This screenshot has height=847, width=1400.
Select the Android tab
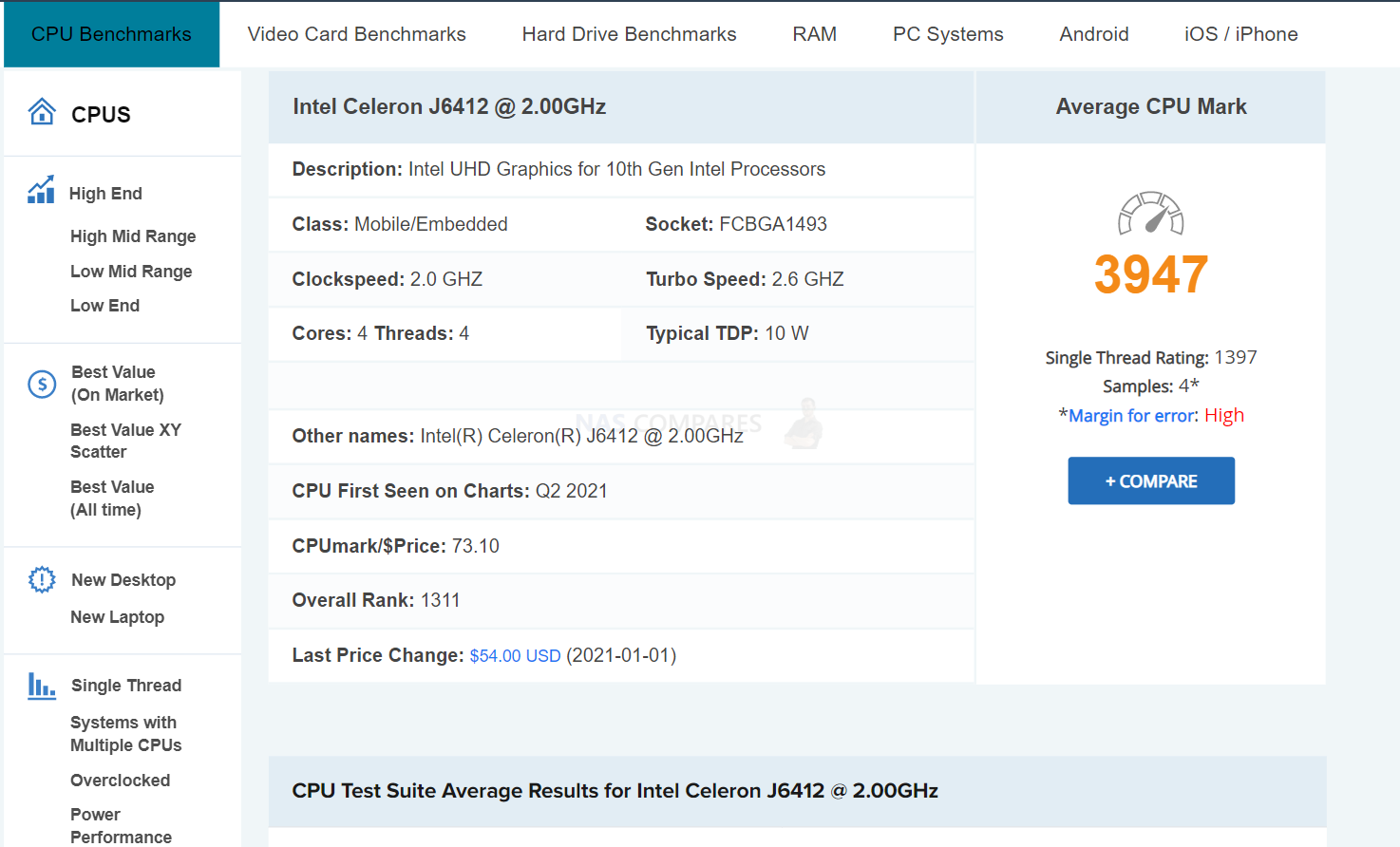(x=1094, y=34)
